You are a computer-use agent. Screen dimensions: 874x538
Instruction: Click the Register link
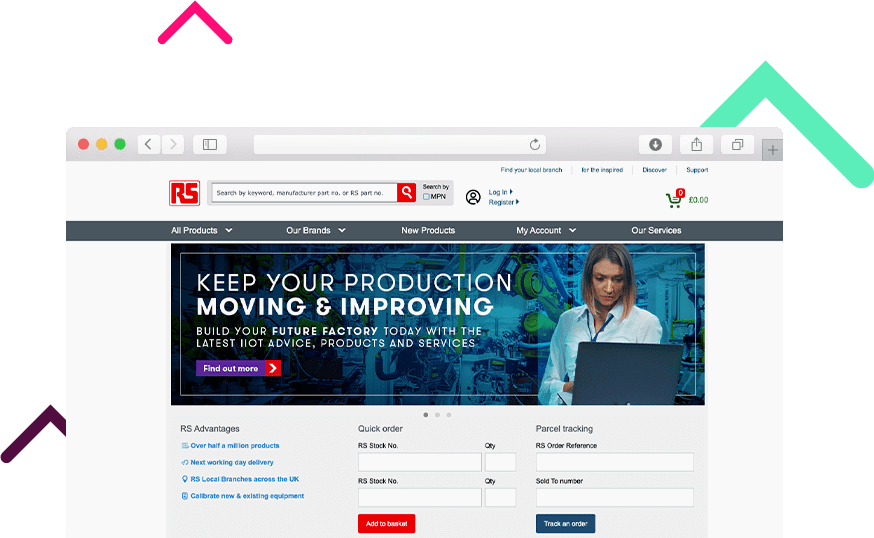[504, 202]
